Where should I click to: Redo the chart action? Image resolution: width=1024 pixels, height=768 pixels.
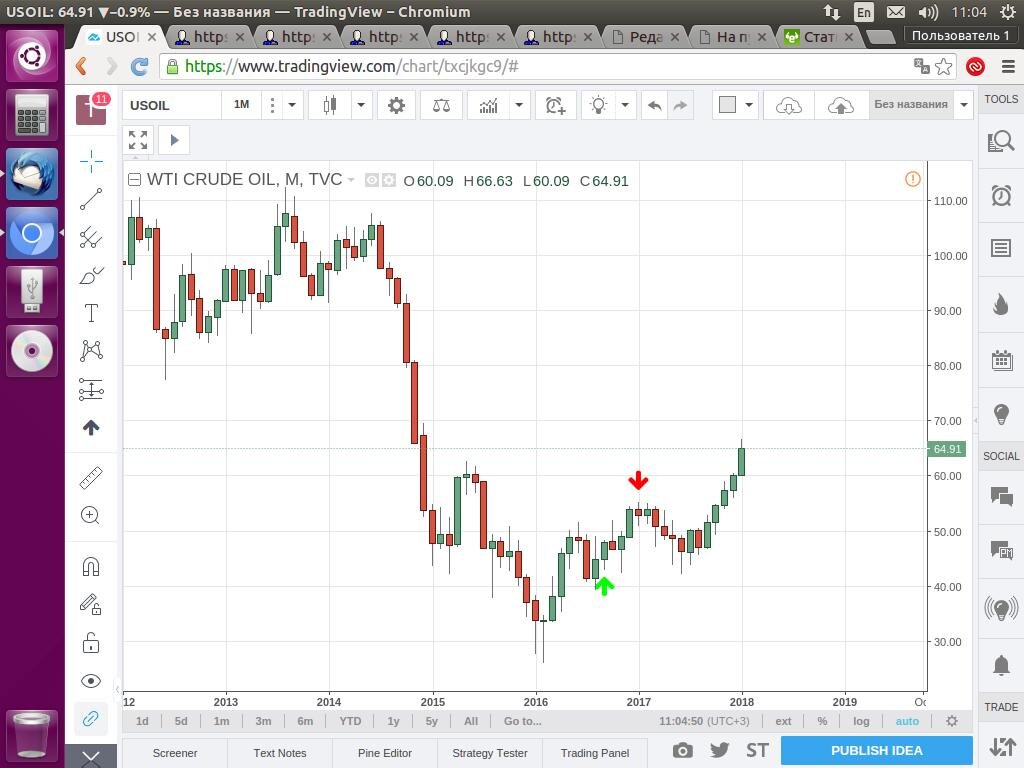[680, 105]
